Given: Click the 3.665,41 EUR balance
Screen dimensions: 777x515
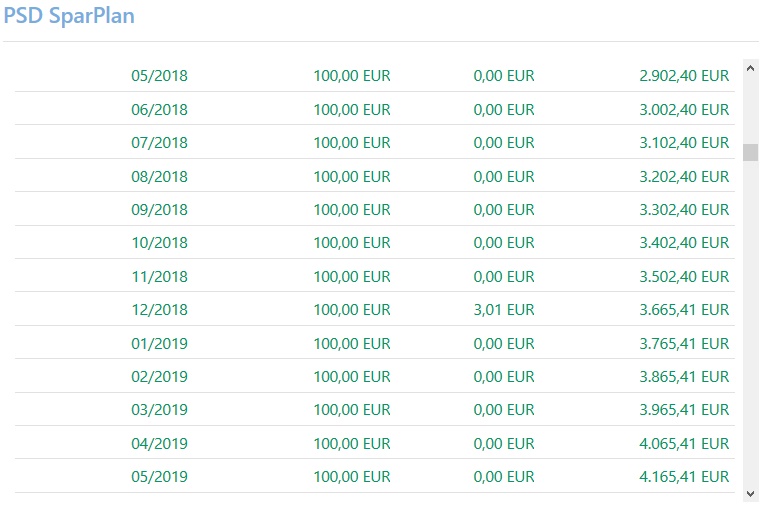Looking at the screenshot, I should tap(684, 310).
